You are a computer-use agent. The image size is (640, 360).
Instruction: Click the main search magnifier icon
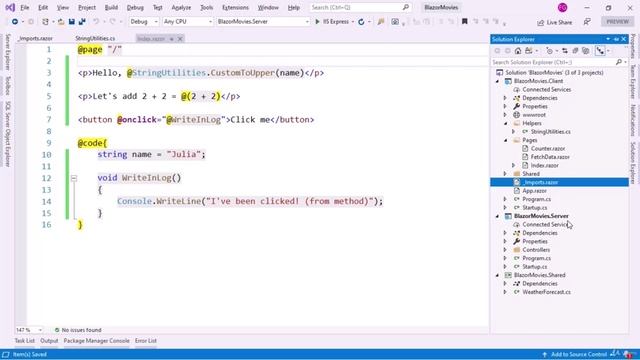click(406, 7)
